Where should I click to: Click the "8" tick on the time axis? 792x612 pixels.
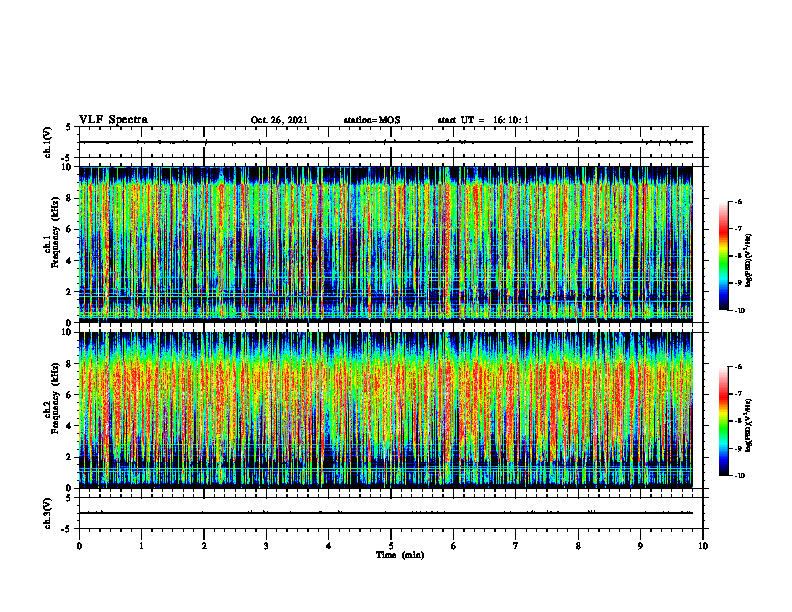point(578,546)
